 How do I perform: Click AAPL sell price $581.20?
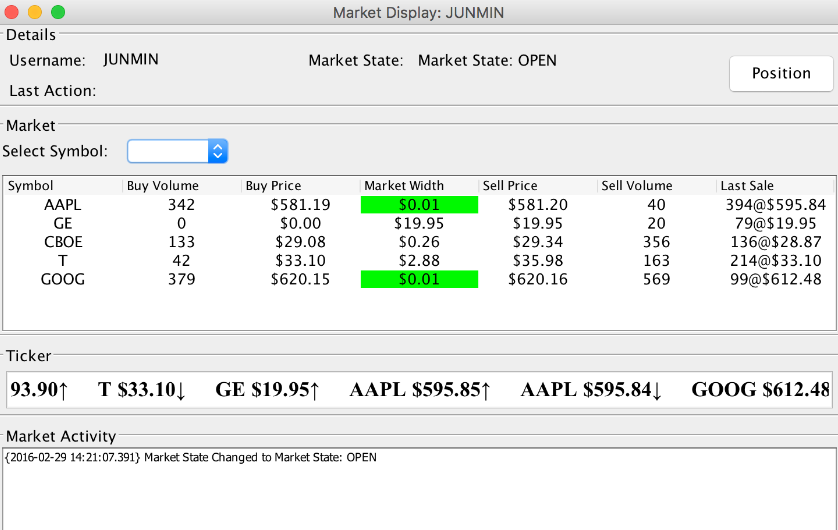[538, 205]
